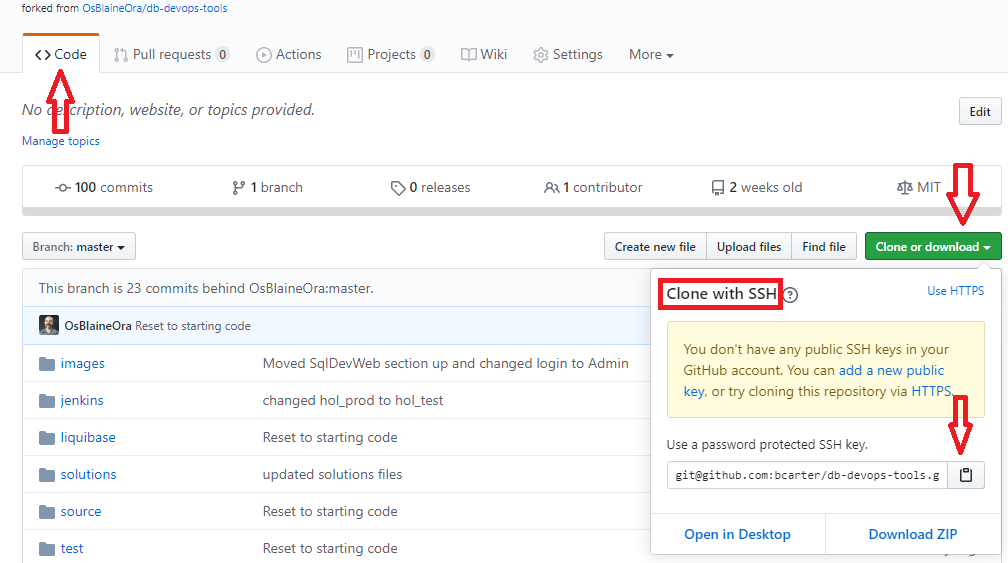Click Download ZIP
1008x563 pixels.
[x=913, y=534]
